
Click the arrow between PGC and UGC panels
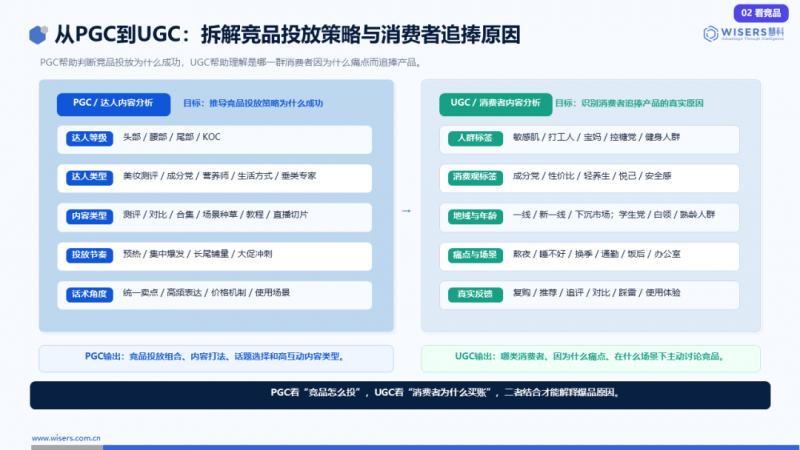406,211
